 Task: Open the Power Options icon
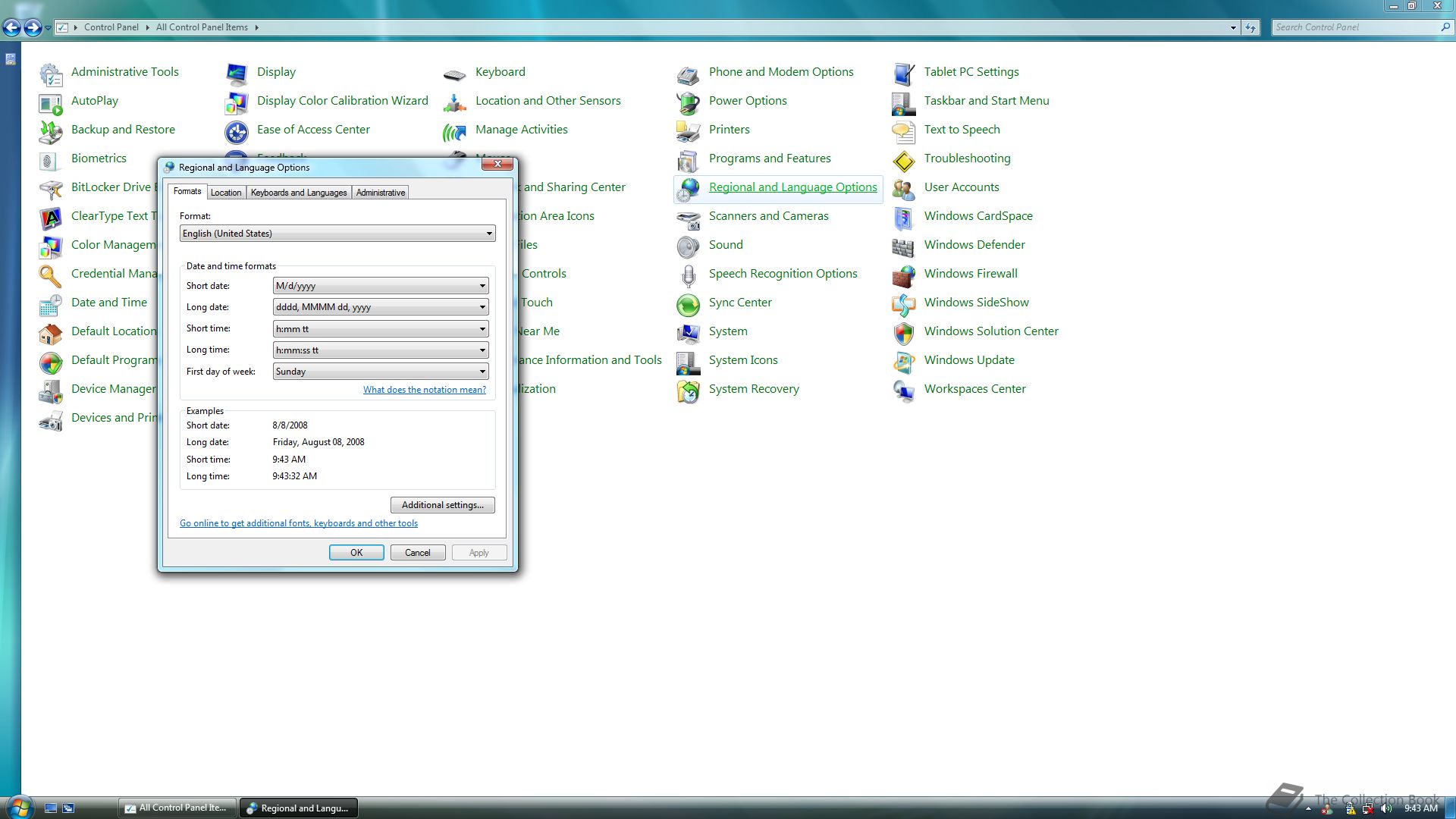(x=689, y=103)
